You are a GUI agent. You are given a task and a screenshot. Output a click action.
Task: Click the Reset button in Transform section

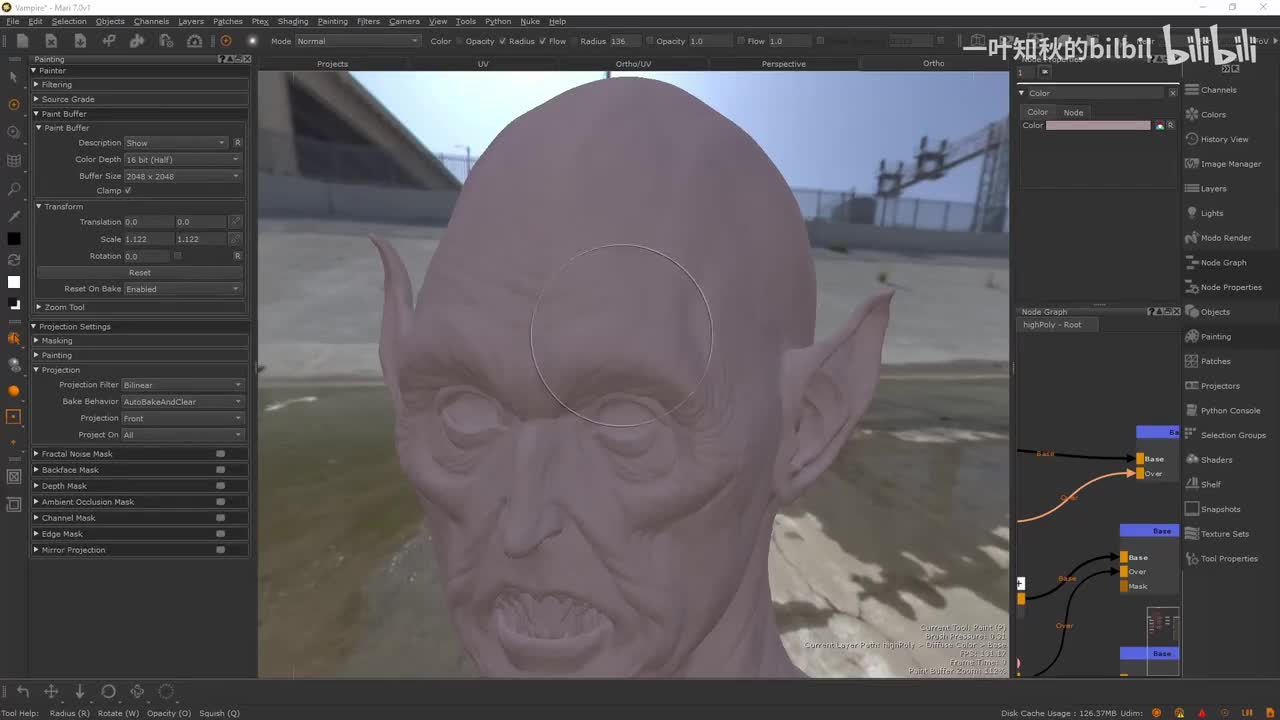pos(140,273)
